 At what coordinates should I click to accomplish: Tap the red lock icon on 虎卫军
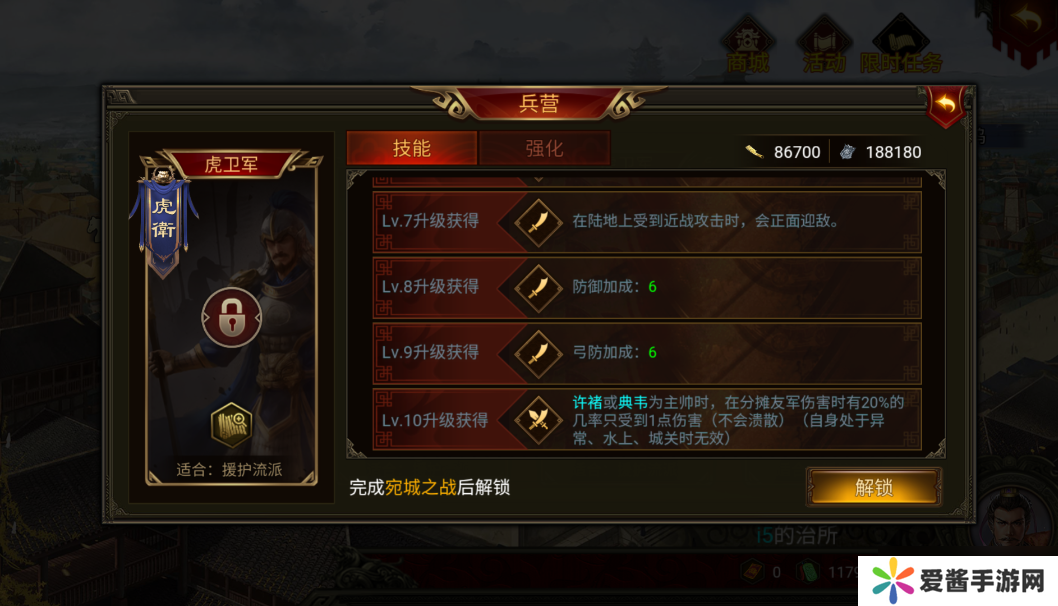(231, 318)
